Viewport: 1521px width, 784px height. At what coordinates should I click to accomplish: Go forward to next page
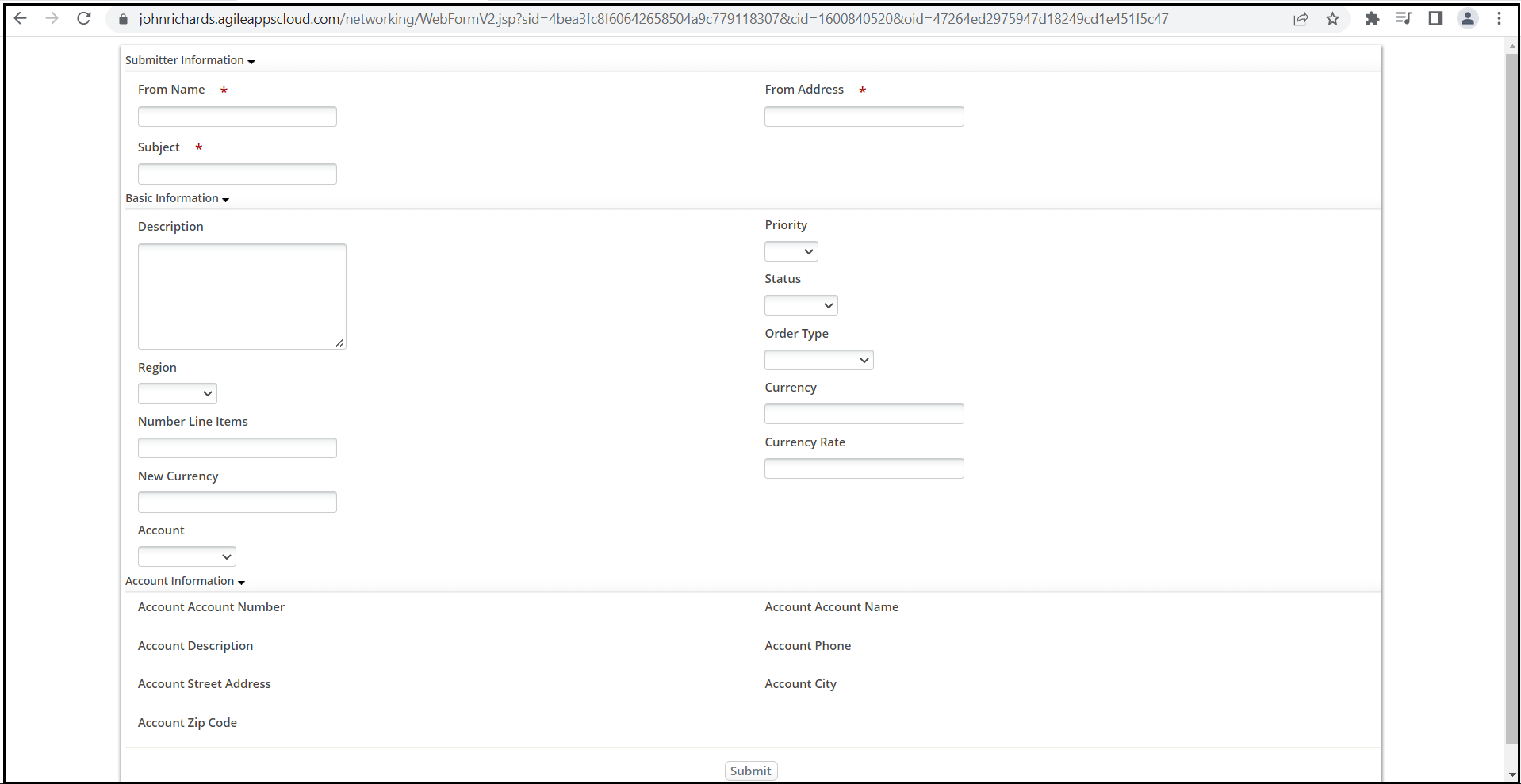point(52,18)
